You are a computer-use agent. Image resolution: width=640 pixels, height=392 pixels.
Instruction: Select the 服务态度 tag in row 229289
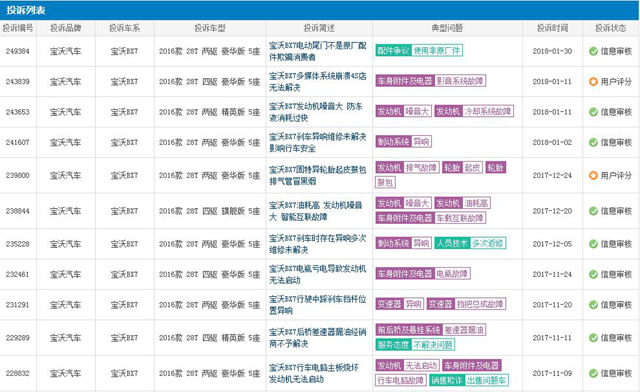(393, 345)
